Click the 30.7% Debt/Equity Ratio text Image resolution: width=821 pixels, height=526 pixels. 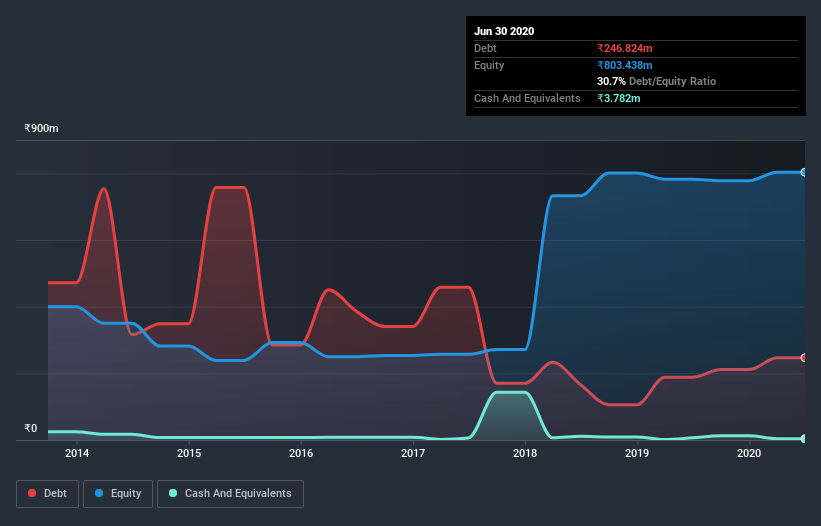(x=657, y=81)
